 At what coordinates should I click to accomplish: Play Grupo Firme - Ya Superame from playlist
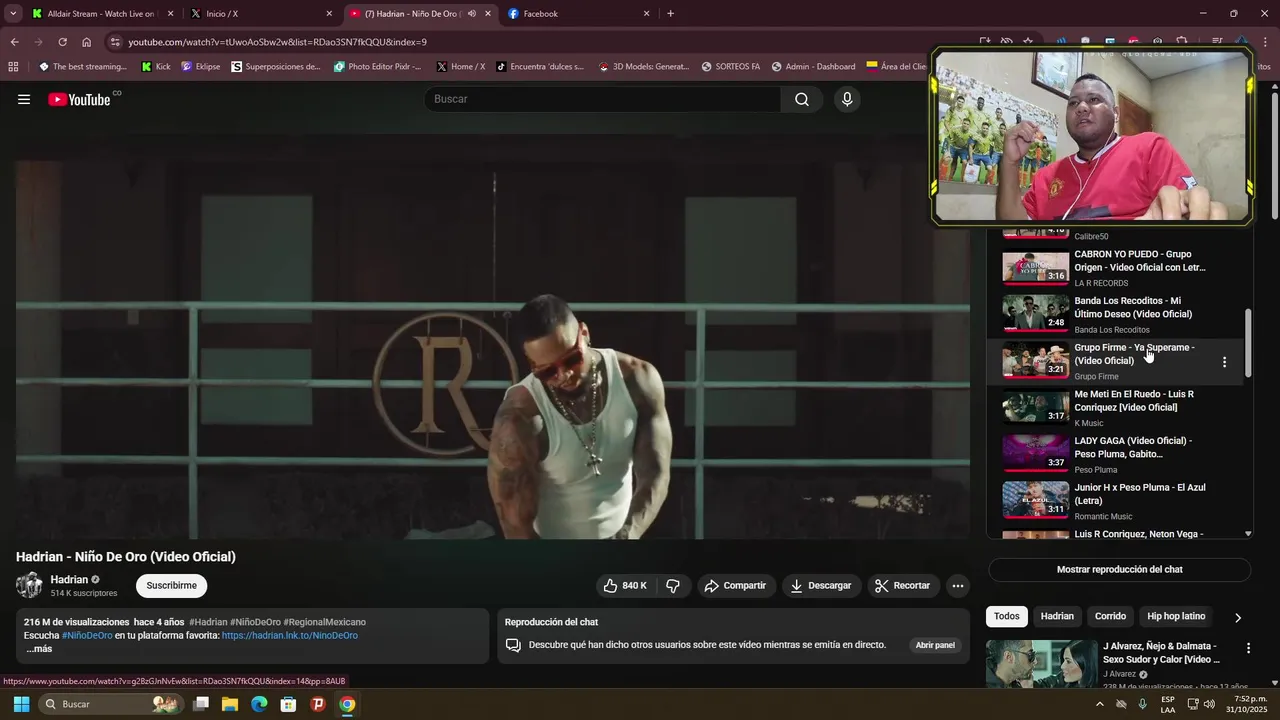click(x=1115, y=361)
